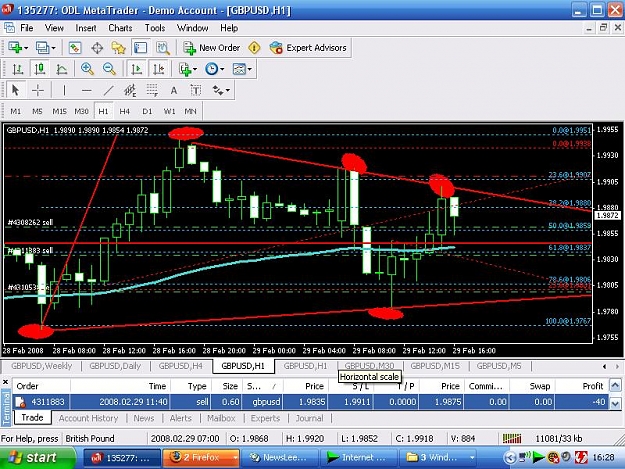Show the Market Watch window

point(75,48)
